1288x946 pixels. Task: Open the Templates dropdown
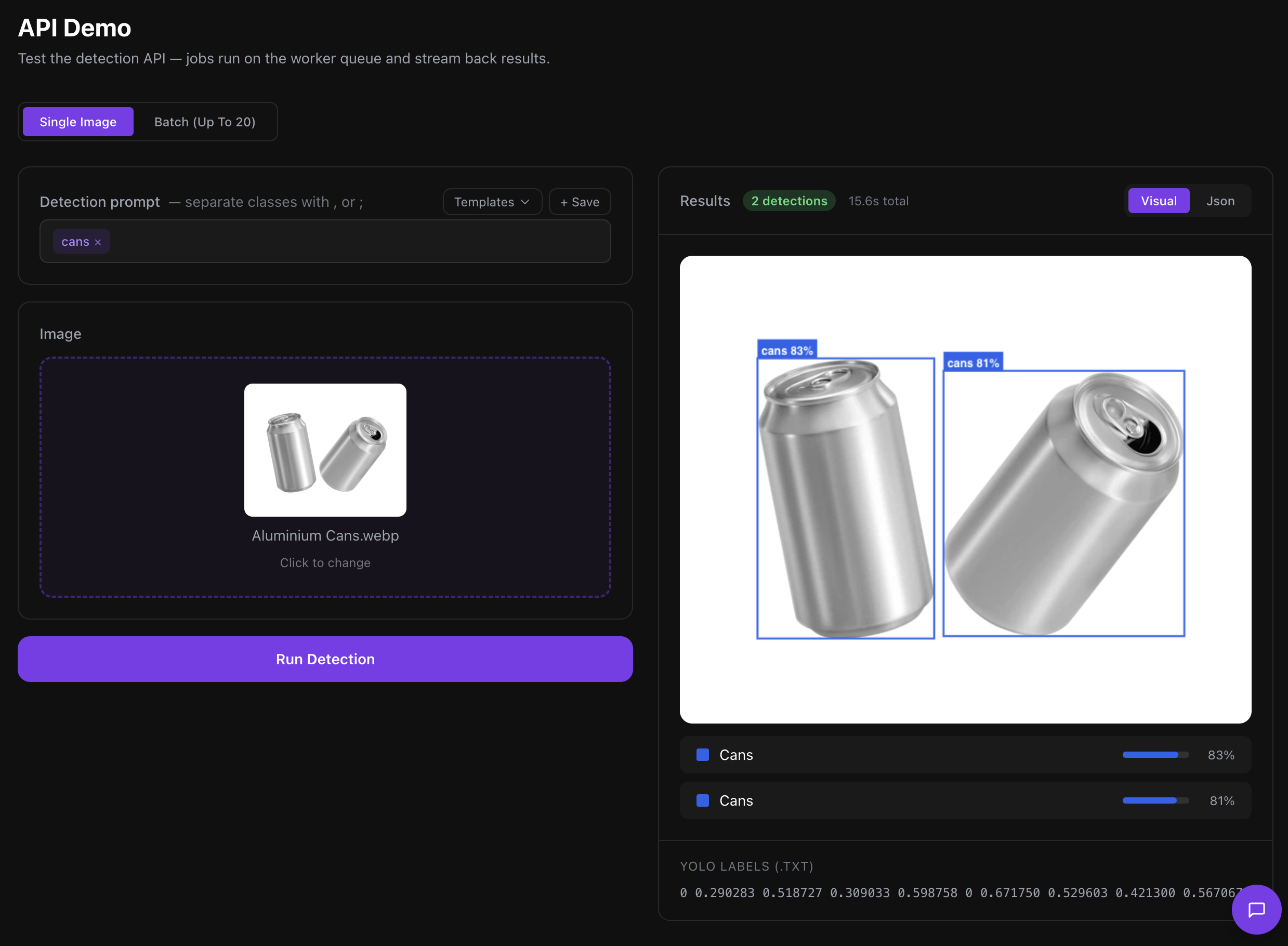[x=492, y=202]
